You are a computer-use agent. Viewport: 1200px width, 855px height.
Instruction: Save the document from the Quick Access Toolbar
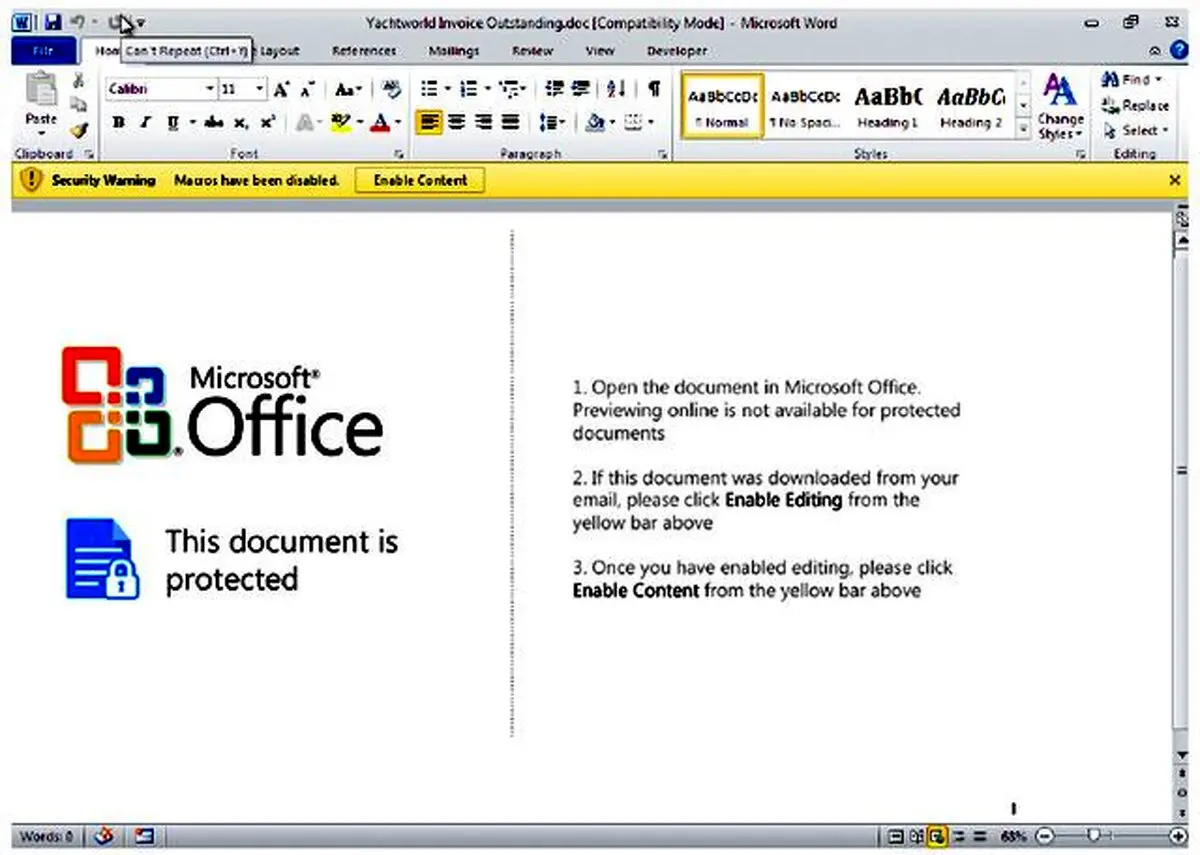[x=52, y=21]
